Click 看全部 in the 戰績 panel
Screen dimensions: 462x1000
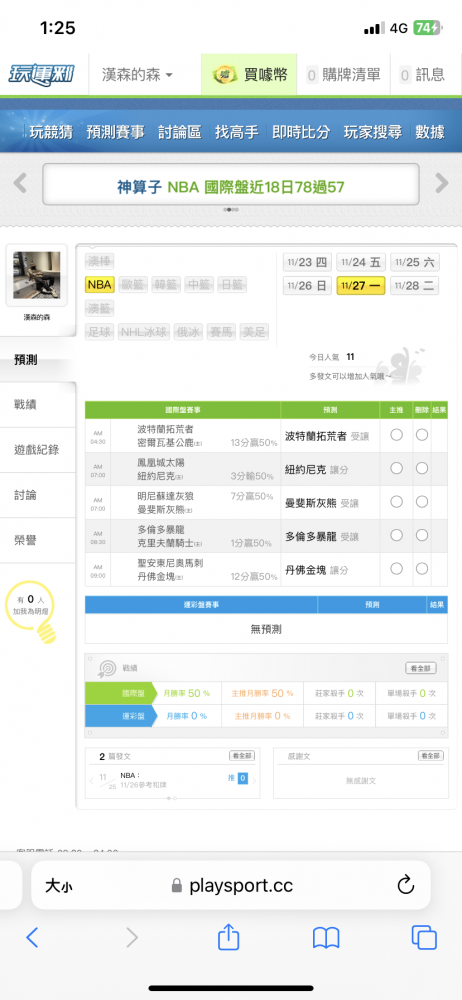coord(421,668)
